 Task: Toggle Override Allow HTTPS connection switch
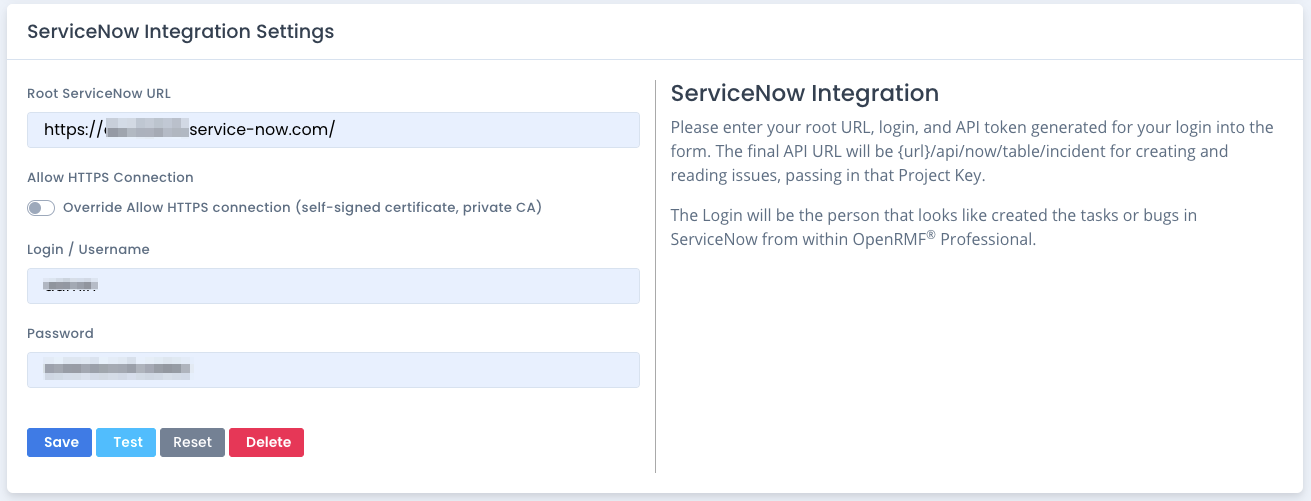click(x=41, y=208)
